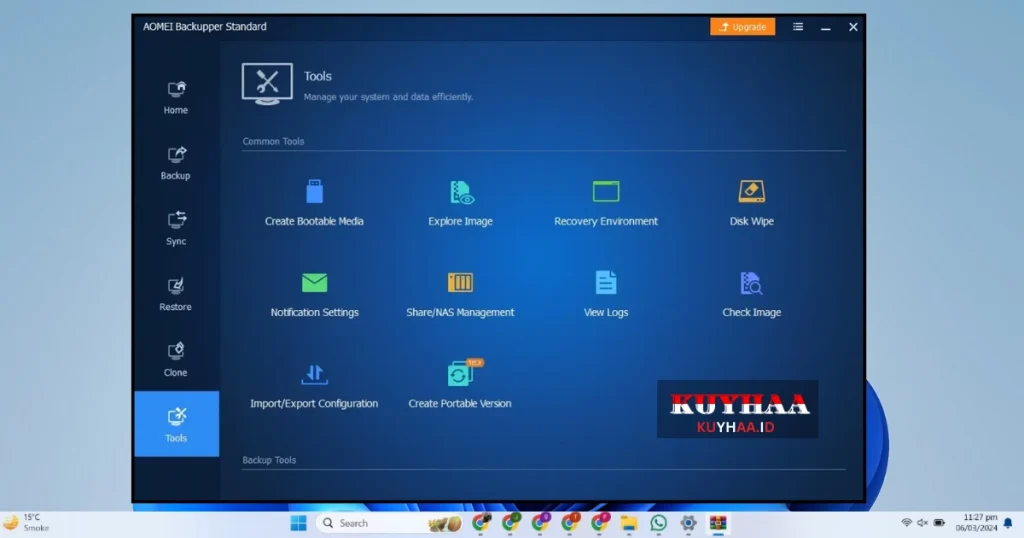Screen dimensions: 1024x538
Task: Close the AOMEI Backupper window
Action: coord(853,27)
